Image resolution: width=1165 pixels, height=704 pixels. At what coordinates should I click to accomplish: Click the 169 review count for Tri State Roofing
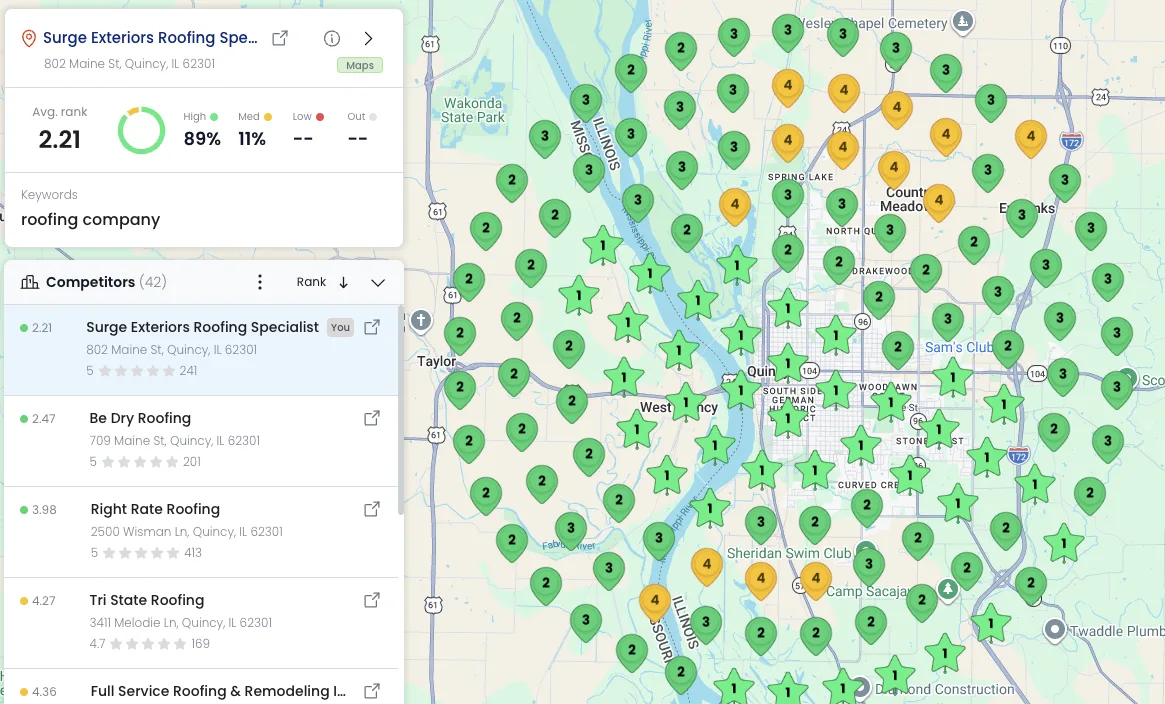point(201,644)
